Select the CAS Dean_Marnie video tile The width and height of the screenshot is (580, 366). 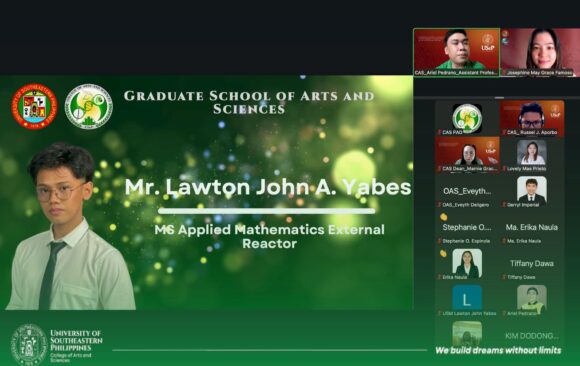[468, 154]
